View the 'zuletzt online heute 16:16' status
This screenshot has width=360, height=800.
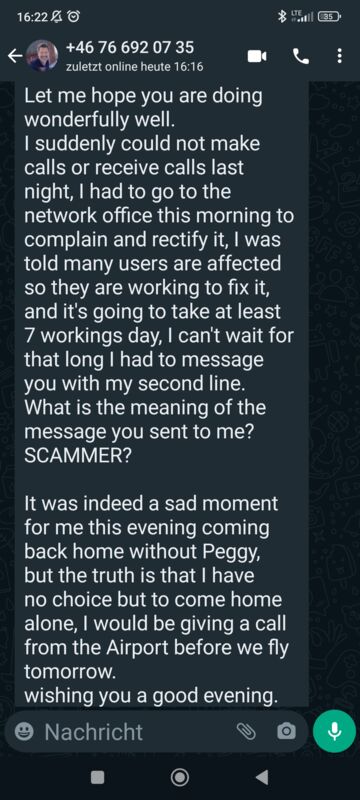point(135,67)
